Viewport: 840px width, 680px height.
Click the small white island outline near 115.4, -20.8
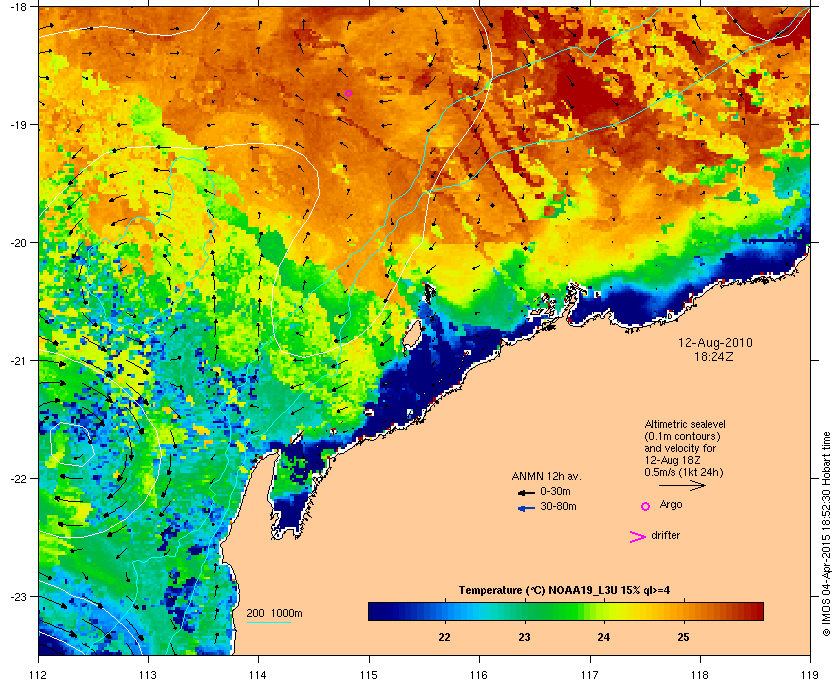click(x=411, y=334)
